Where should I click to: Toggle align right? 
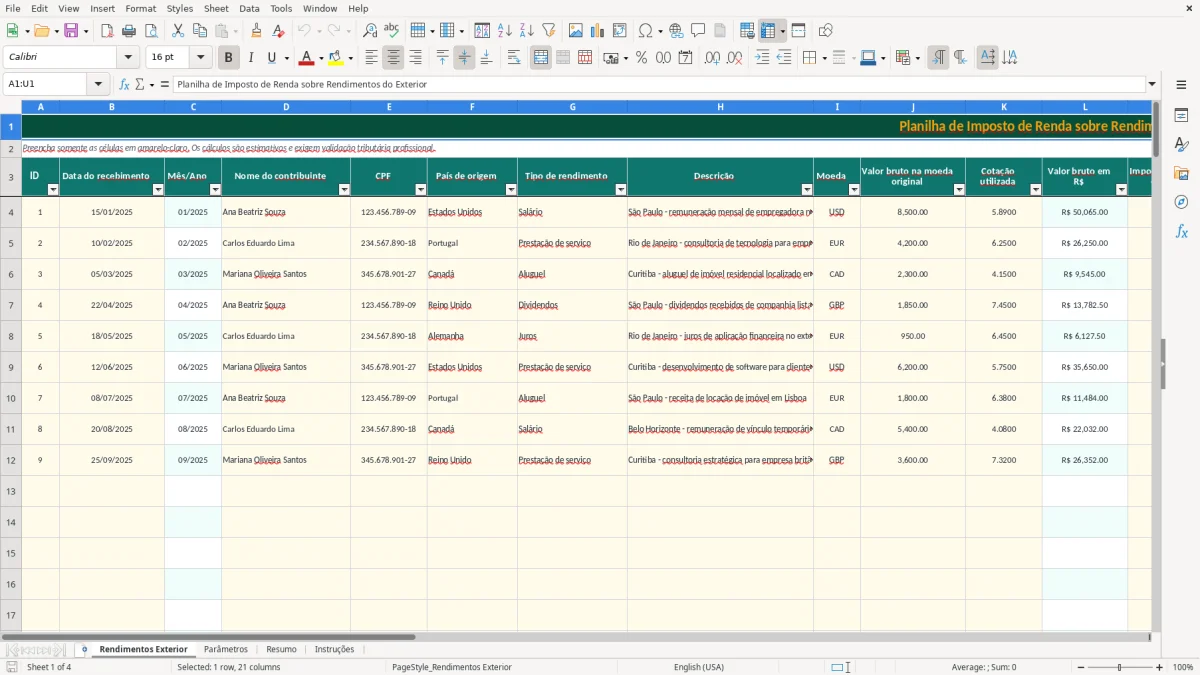coord(416,58)
